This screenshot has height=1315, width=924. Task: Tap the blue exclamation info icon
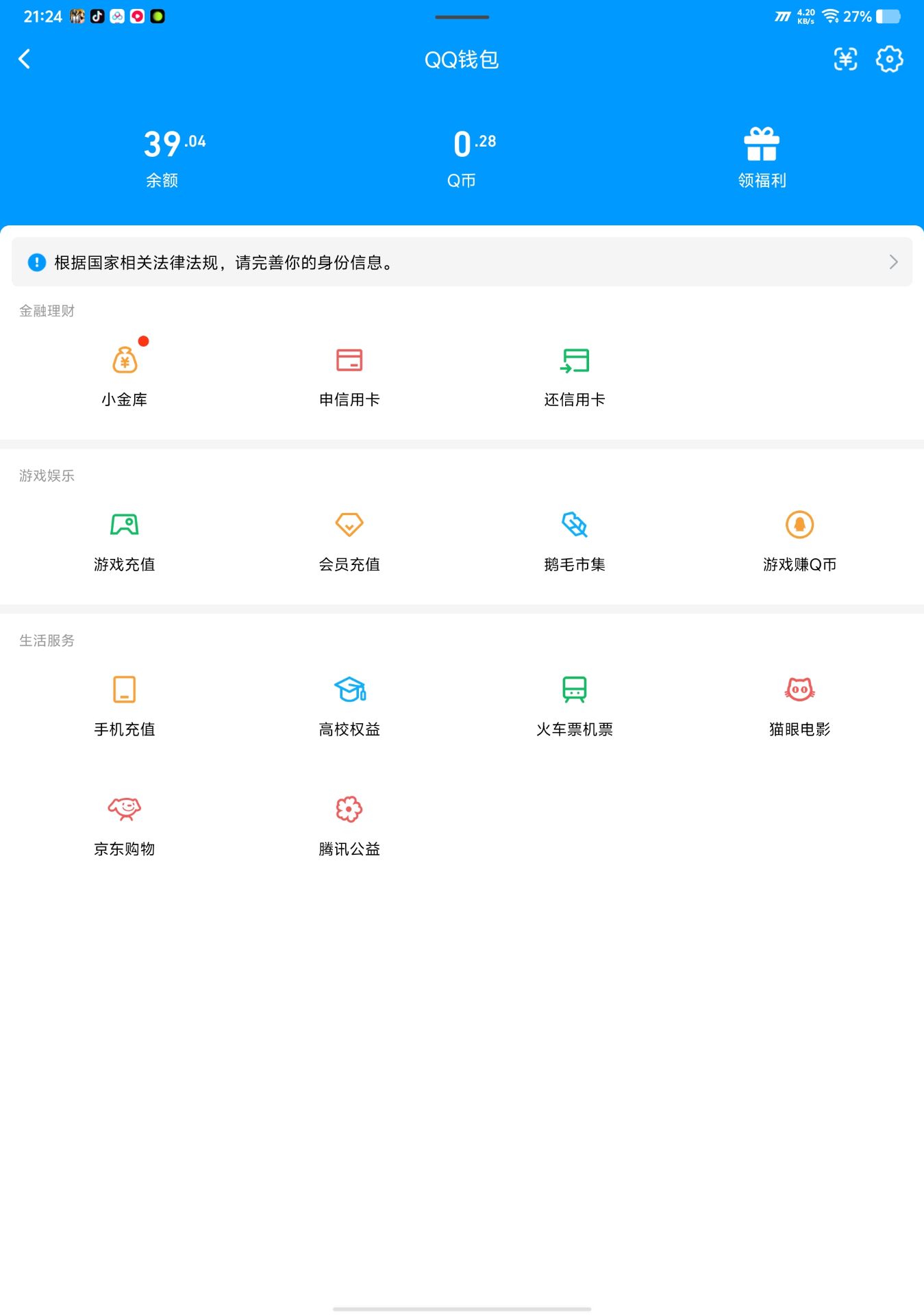click(x=36, y=262)
